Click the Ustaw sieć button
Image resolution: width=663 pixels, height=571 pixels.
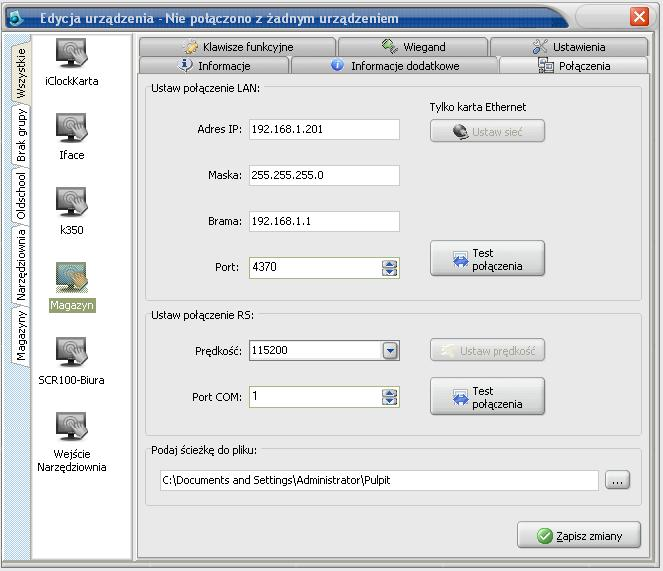pyautogui.click(x=487, y=132)
